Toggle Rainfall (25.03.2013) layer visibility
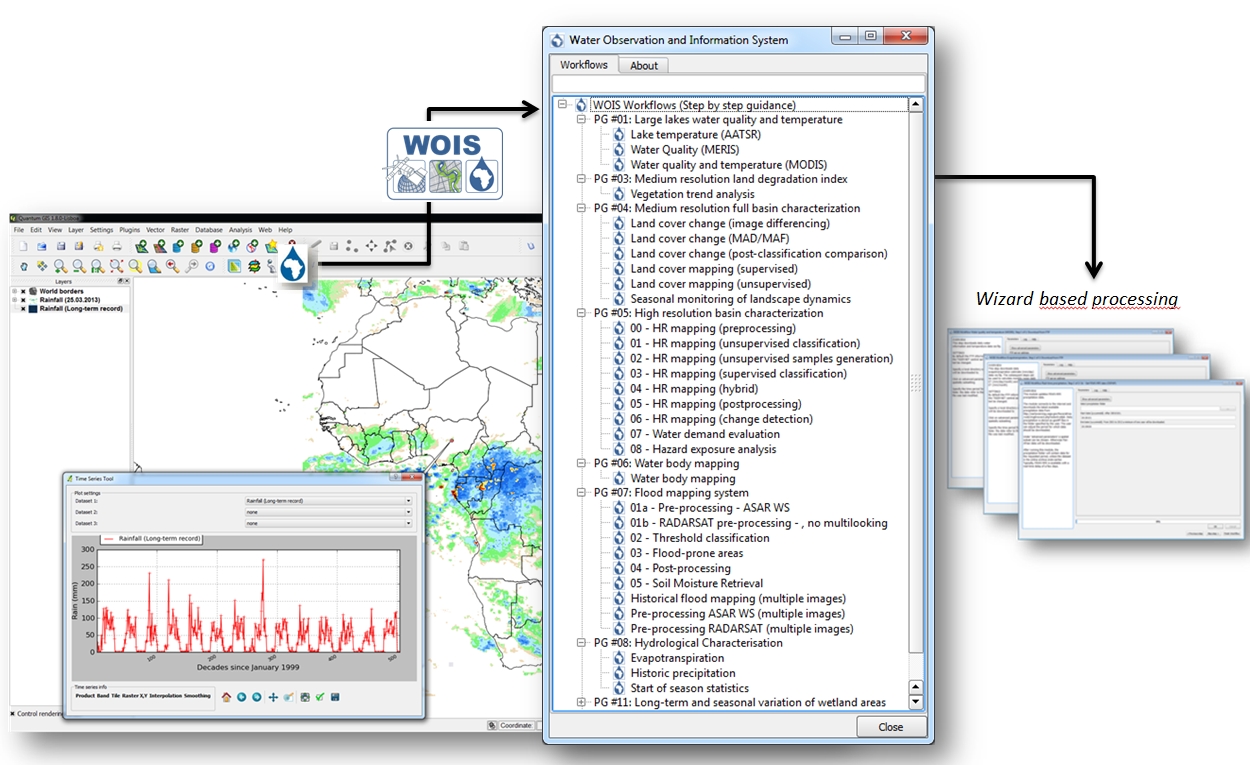This screenshot has height=765, width=1250. click(23, 300)
